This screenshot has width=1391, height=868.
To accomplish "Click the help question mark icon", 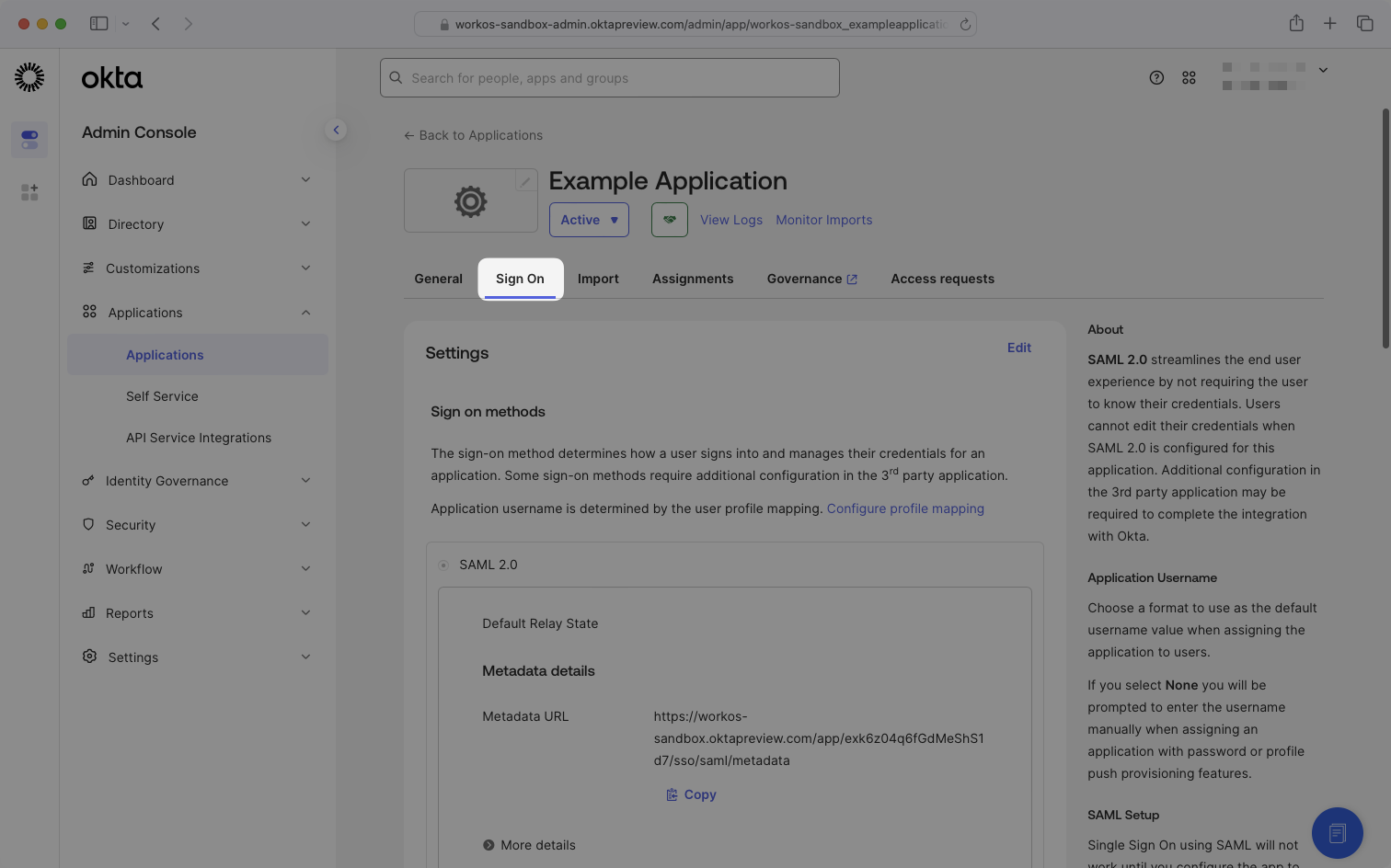I will point(1156,78).
